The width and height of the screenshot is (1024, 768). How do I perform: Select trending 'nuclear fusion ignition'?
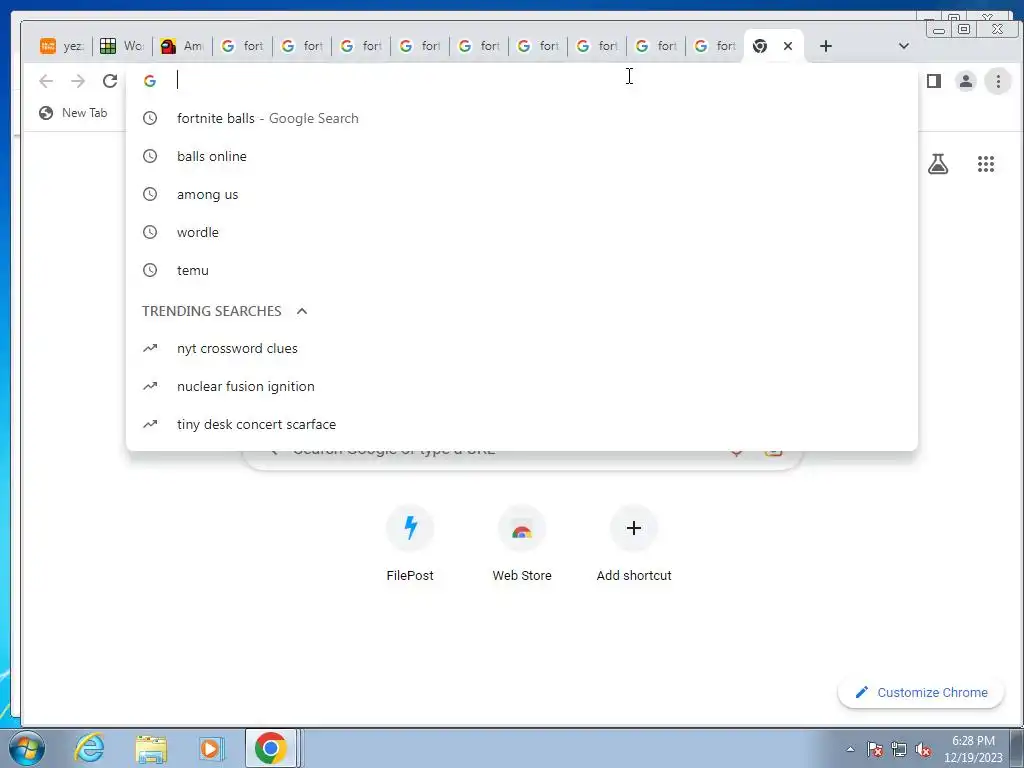click(x=522, y=386)
